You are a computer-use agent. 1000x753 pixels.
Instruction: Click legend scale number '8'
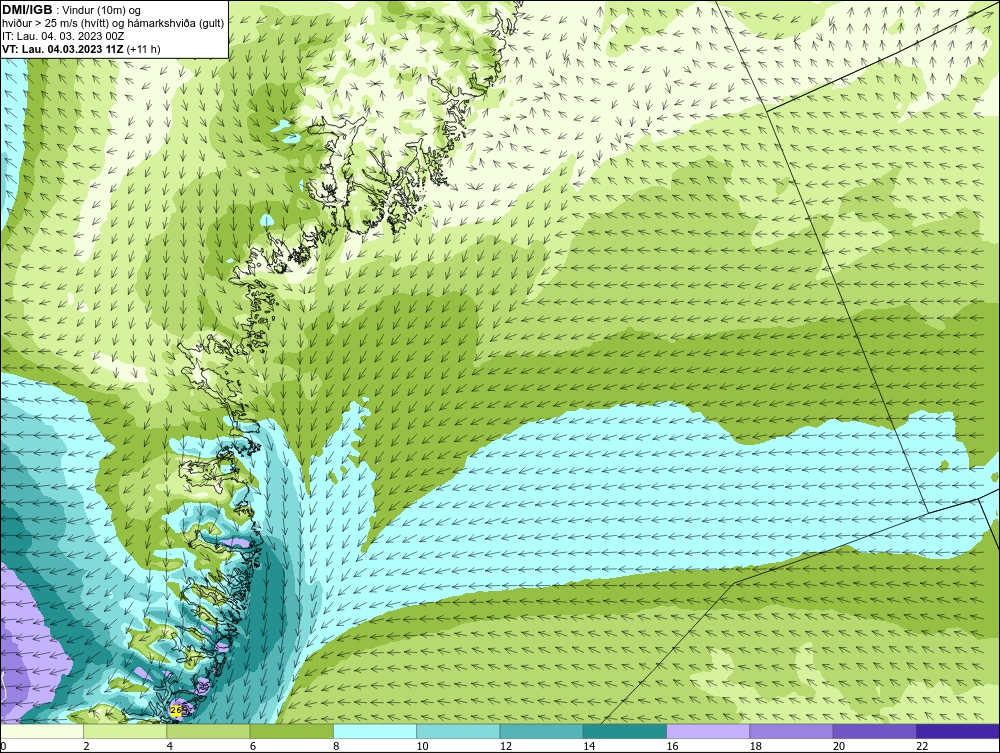(336, 747)
